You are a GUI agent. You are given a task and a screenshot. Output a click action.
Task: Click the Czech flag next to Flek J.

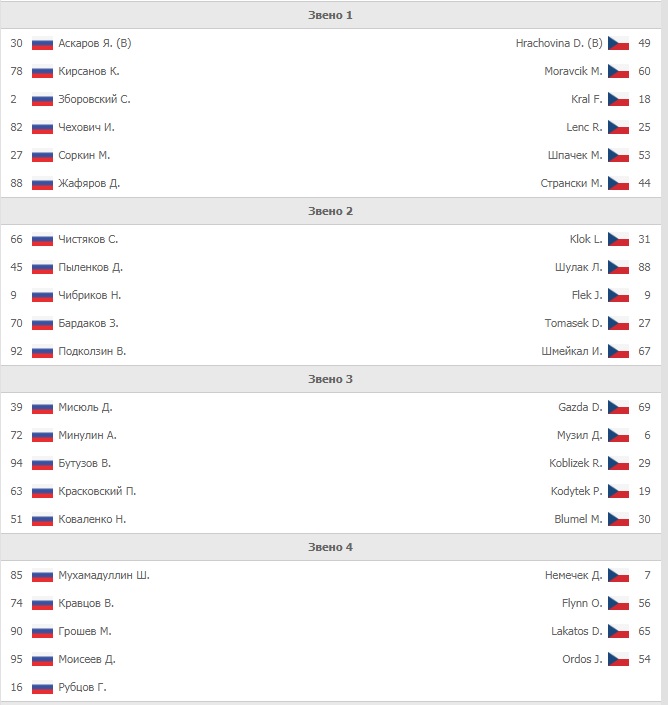point(618,295)
